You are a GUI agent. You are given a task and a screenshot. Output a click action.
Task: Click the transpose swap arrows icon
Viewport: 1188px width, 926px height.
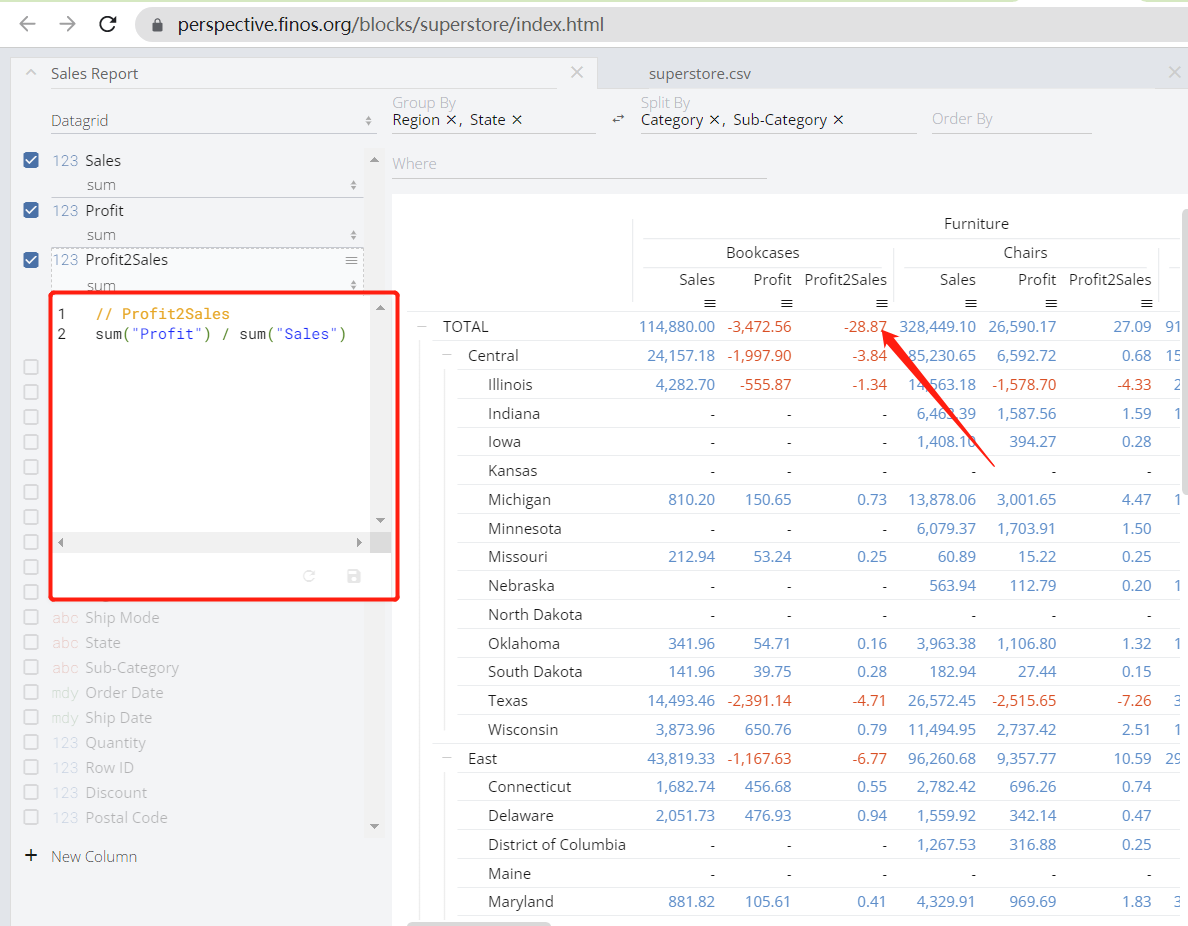(x=618, y=119)
